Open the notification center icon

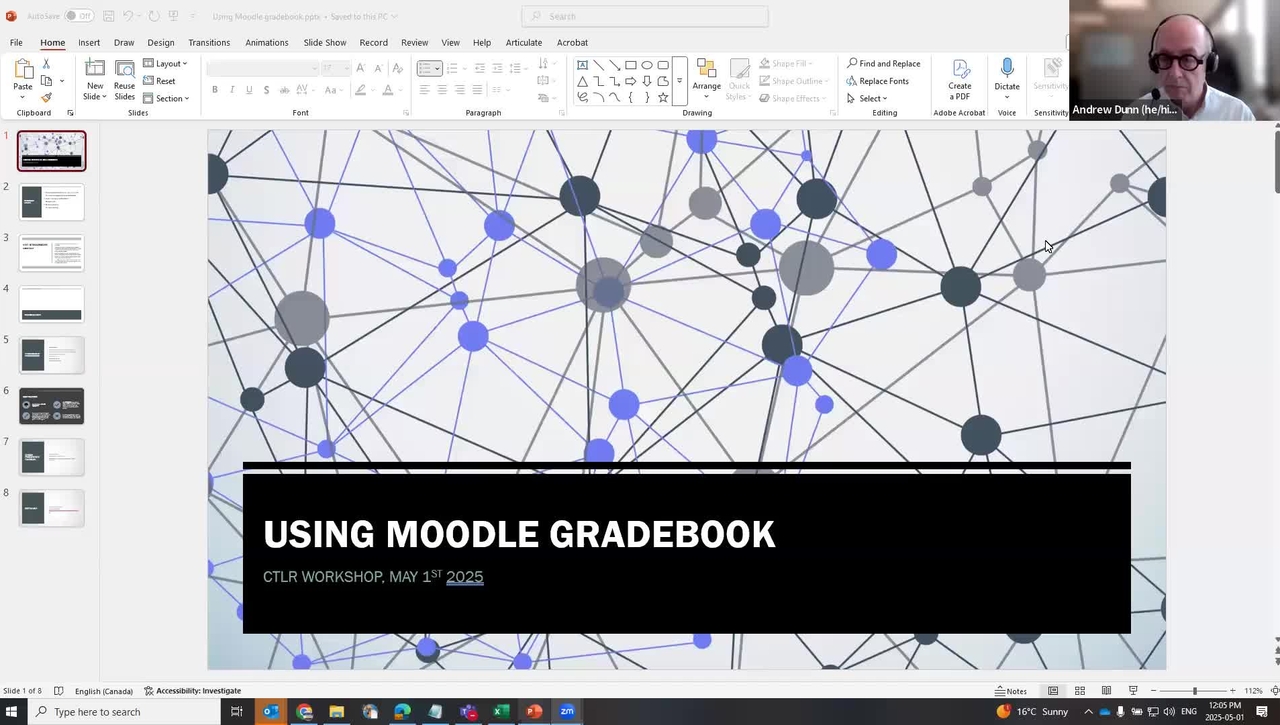1262,712
